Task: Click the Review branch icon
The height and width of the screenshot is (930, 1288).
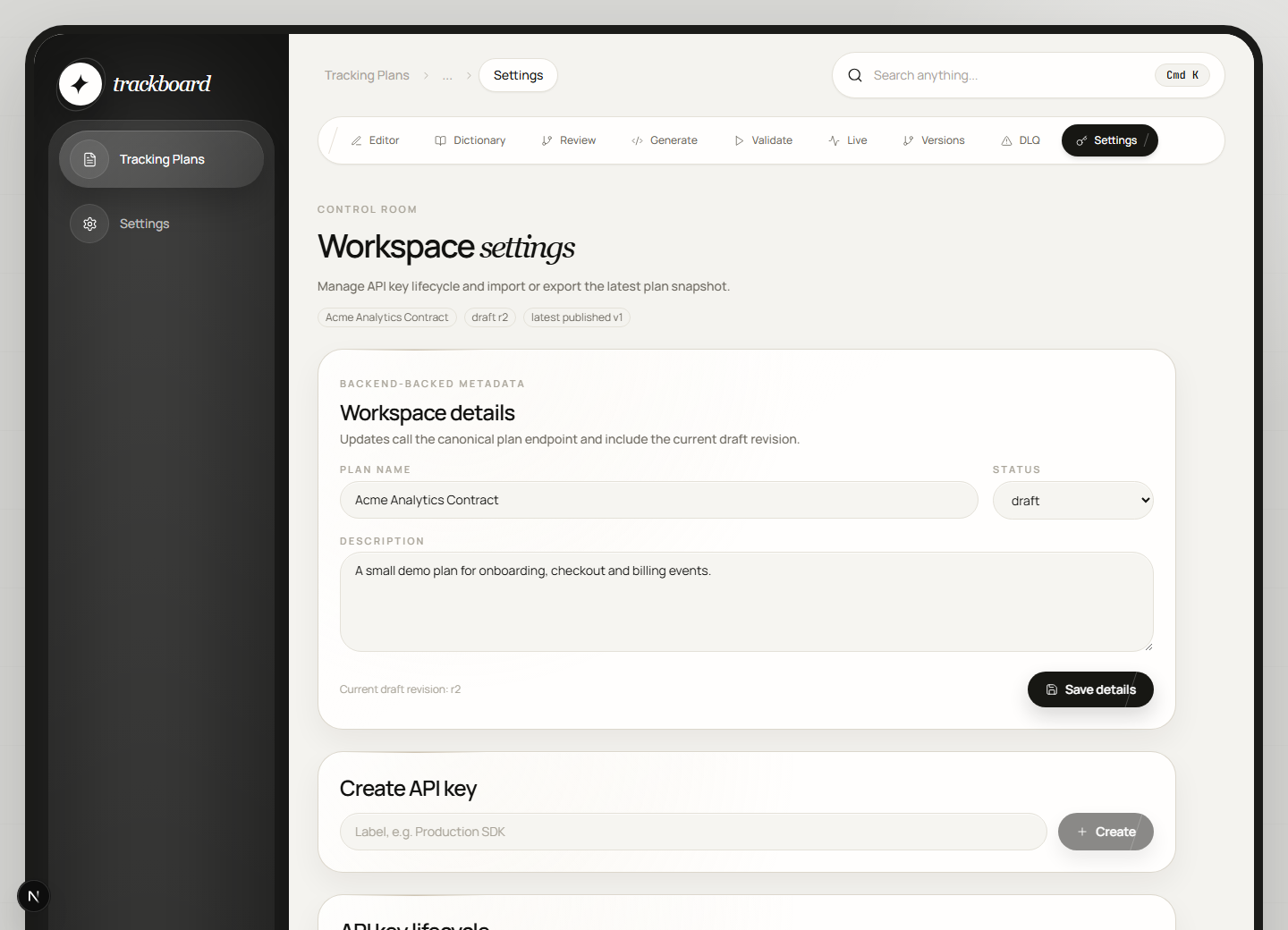Action: (x=547, y=140)
